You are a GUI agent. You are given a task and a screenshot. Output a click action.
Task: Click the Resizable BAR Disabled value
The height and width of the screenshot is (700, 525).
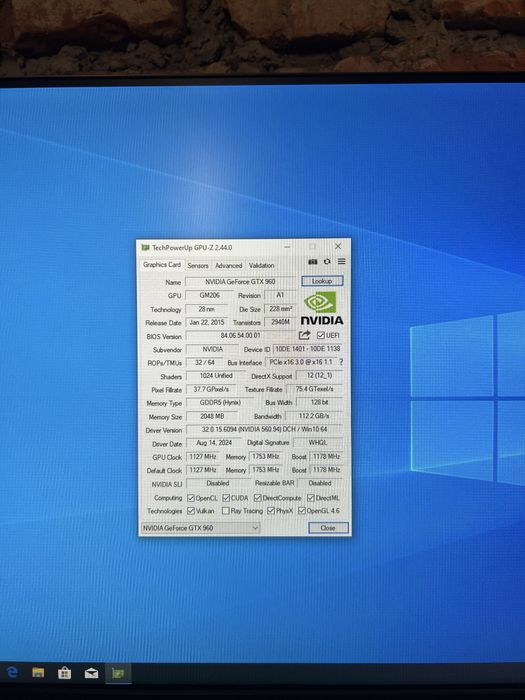320,483
